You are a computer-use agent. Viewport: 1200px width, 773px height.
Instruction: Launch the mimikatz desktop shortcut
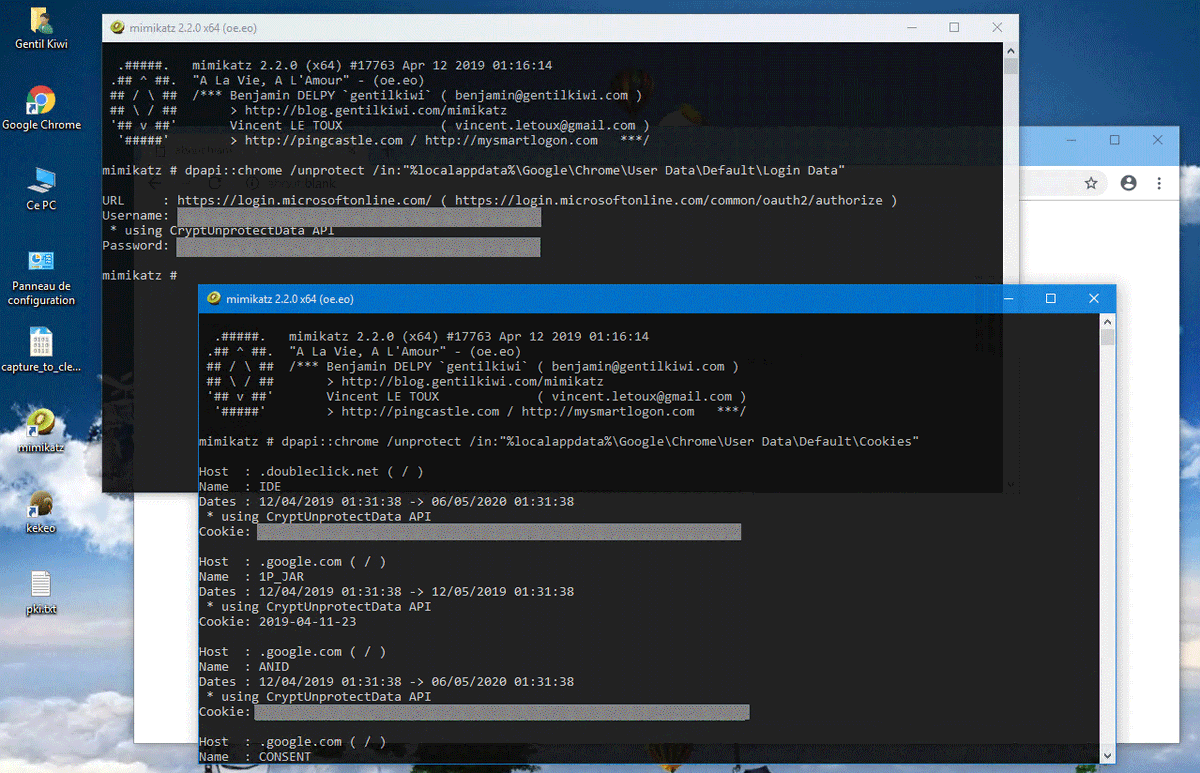41,430
